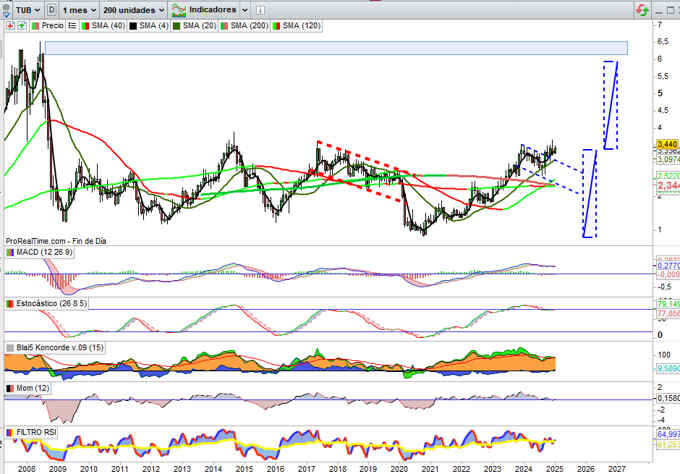Click the 0,2770 MACD value label

click(668, 266)
